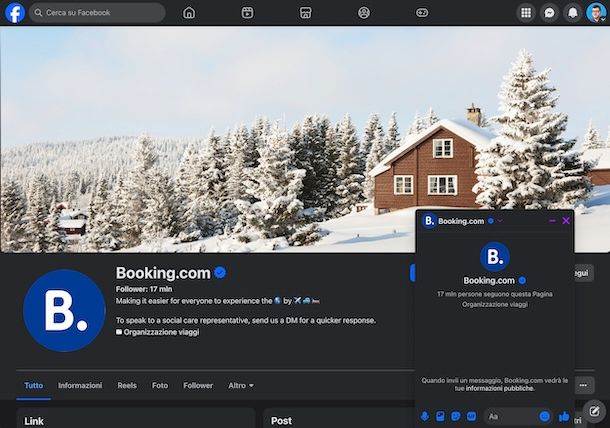Open the account profile picture menu
610x428 pixels.
click(596, 13)
